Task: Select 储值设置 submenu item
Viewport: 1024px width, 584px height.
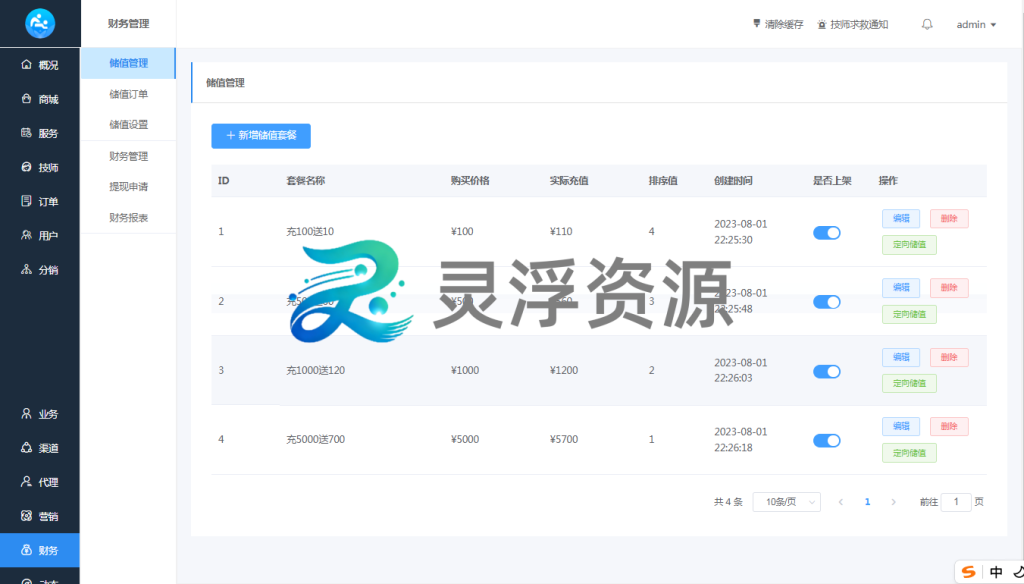Action: [128, 124]
